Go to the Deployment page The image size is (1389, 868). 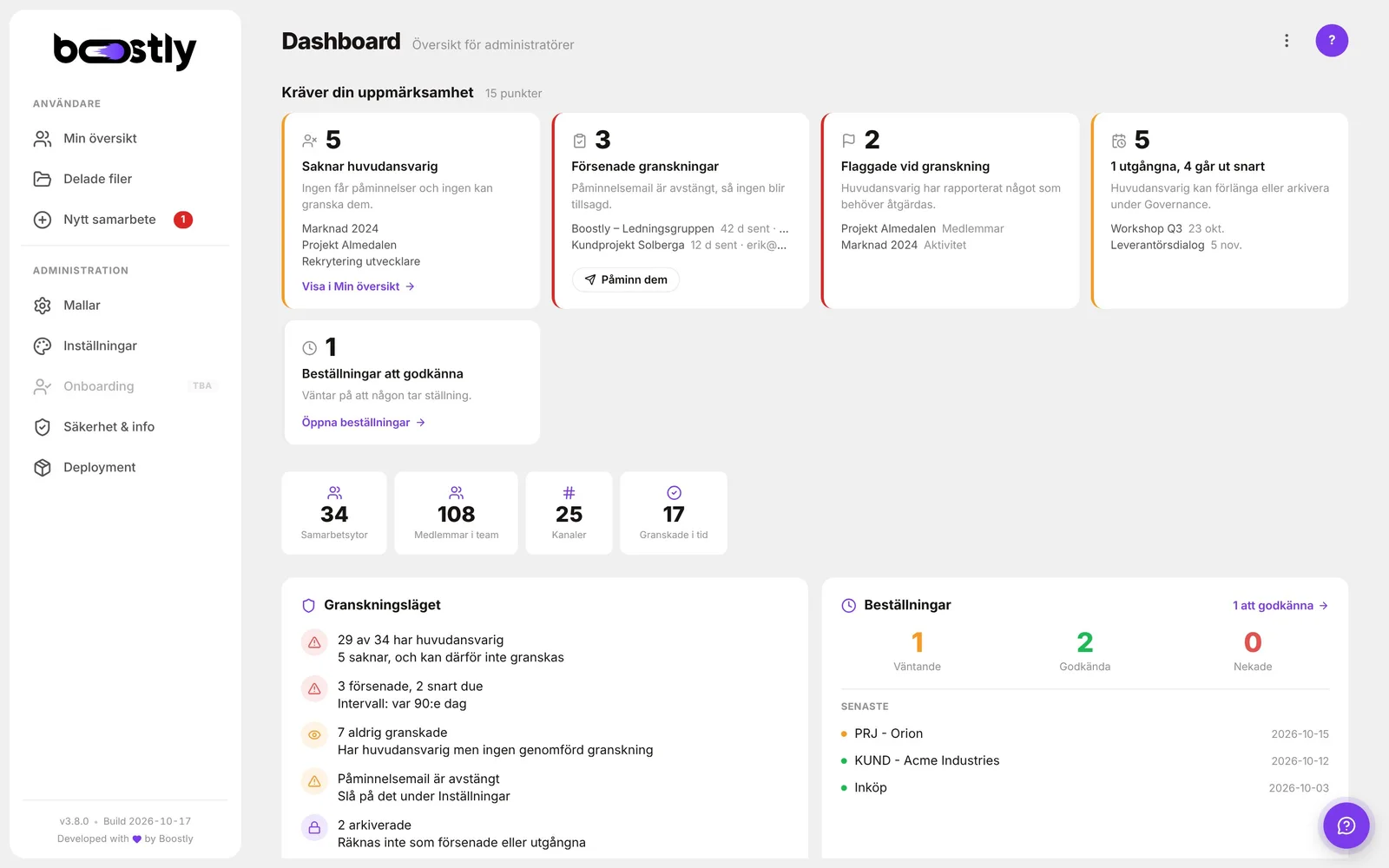(x=125, y=468)
